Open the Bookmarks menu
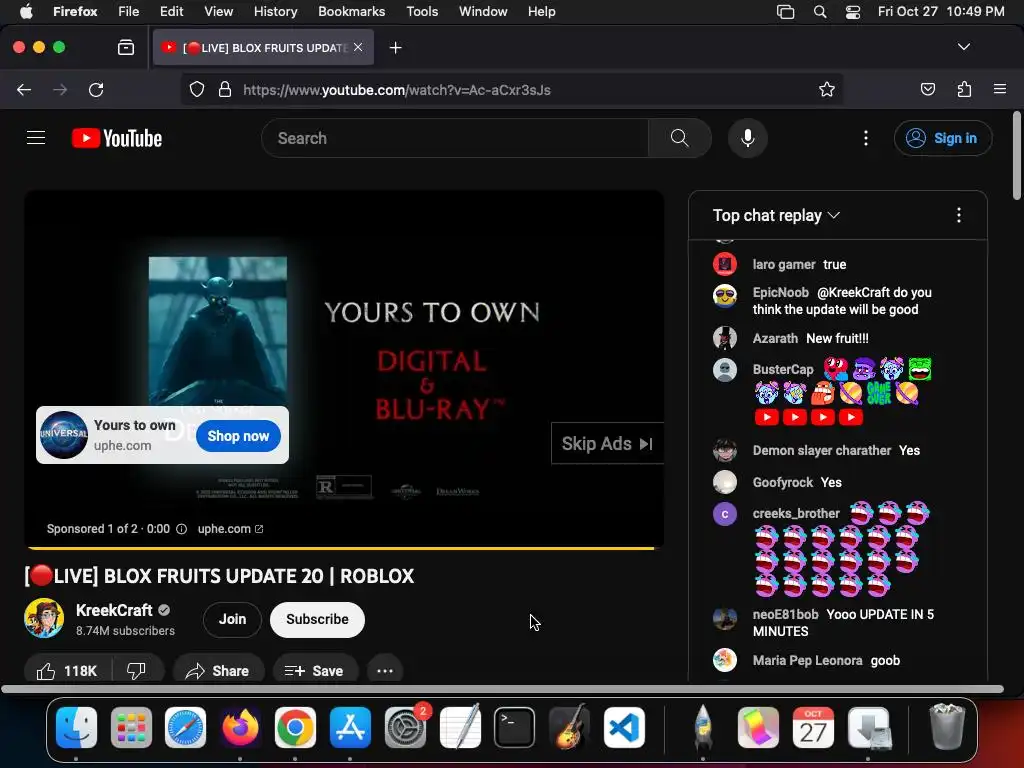The height and width of the screenshot is (768, 1024). 351,12
